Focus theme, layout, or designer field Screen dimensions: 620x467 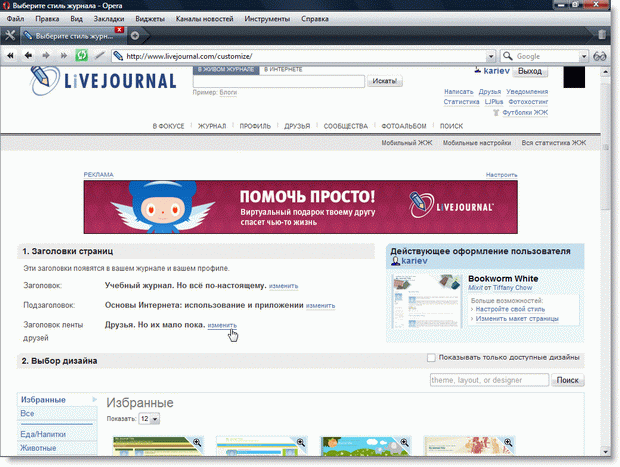pyautogui.click(x=490, y=380)
